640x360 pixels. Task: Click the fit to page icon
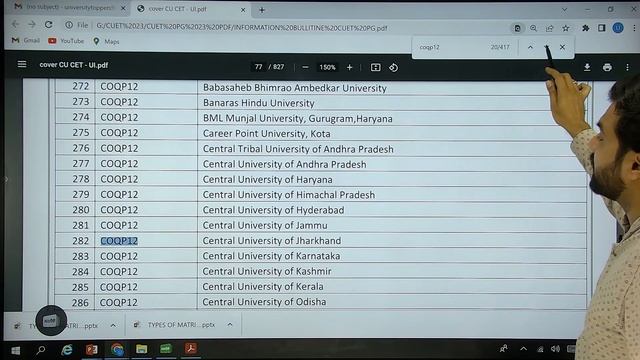pos(376,67)
